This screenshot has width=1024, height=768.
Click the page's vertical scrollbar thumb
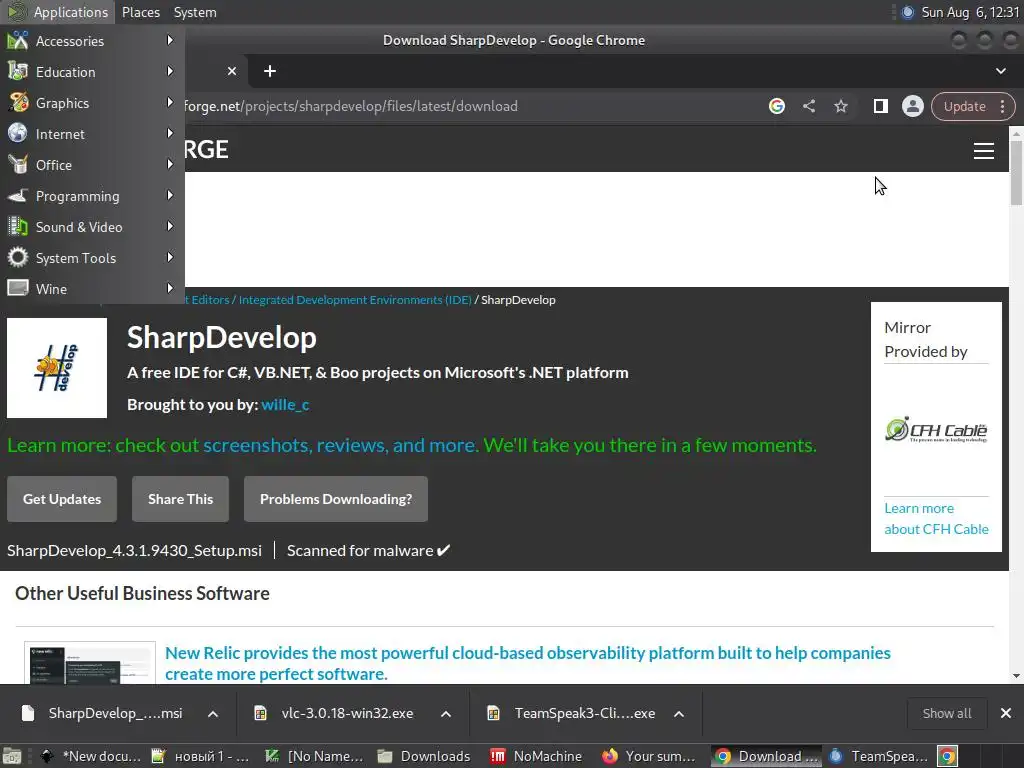pos(1016,172)
